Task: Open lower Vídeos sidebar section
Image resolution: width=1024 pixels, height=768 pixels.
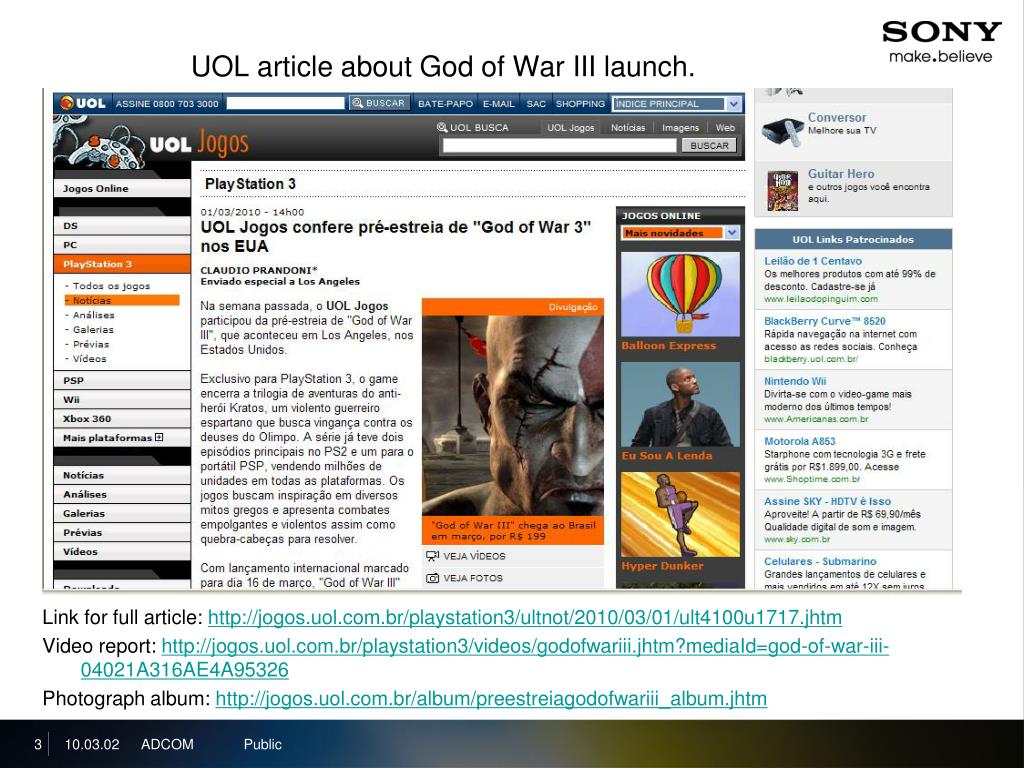Action: coord(122,551)
